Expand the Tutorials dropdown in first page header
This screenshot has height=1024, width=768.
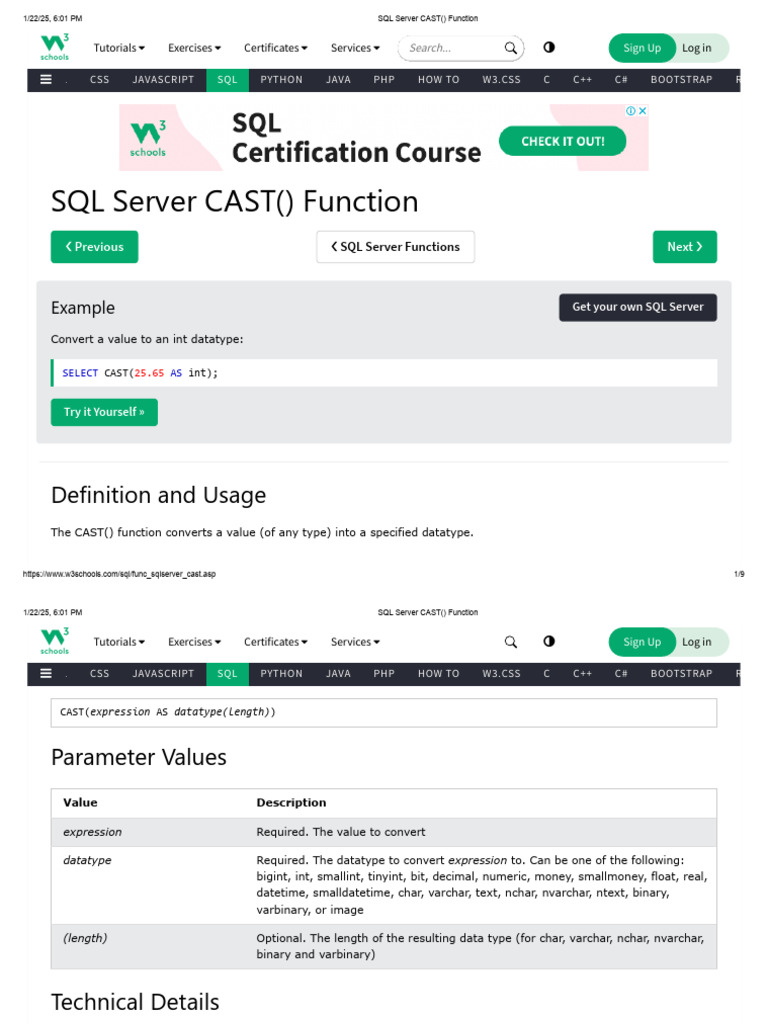tap(119, 48)
